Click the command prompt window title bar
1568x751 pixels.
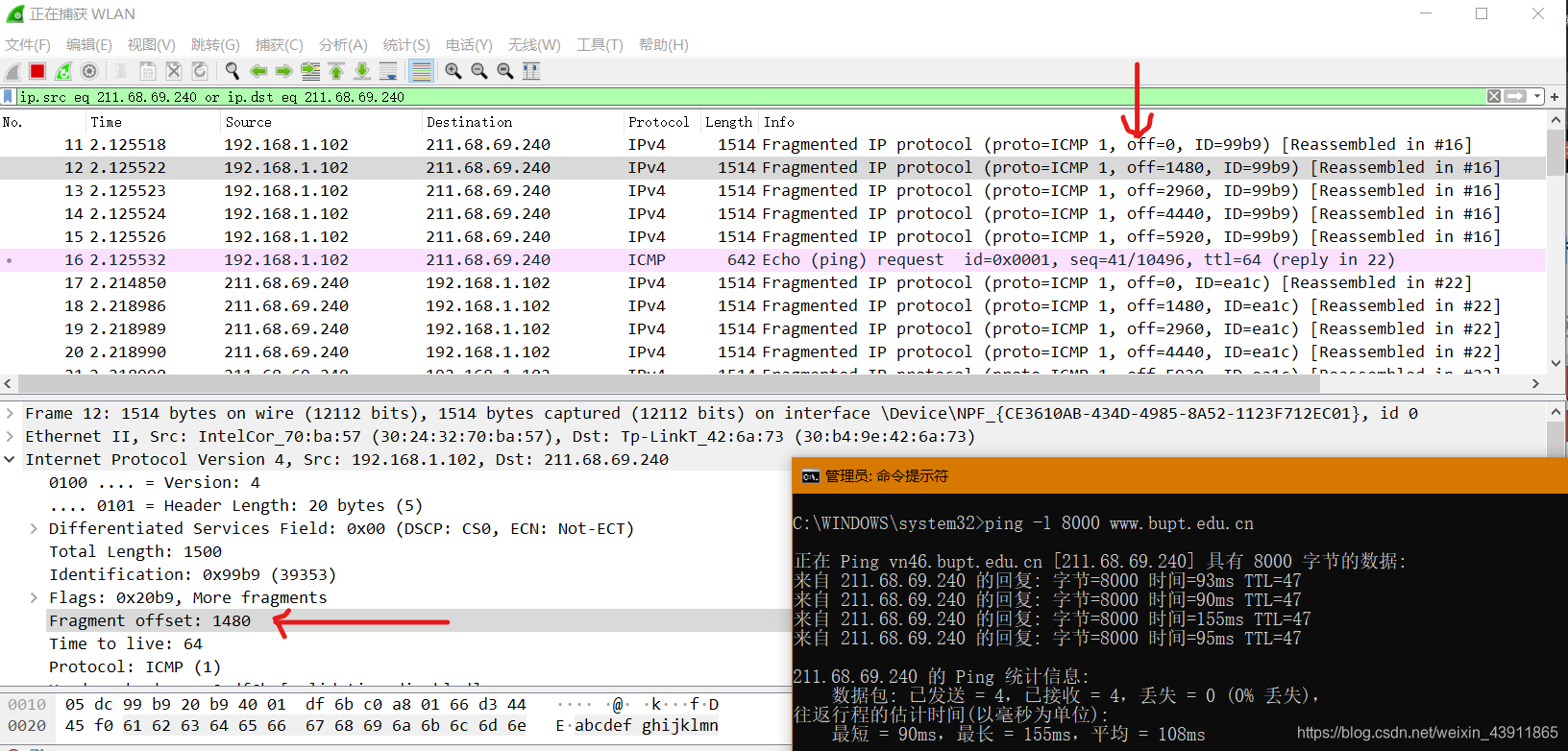click(x=1180, y=476)
